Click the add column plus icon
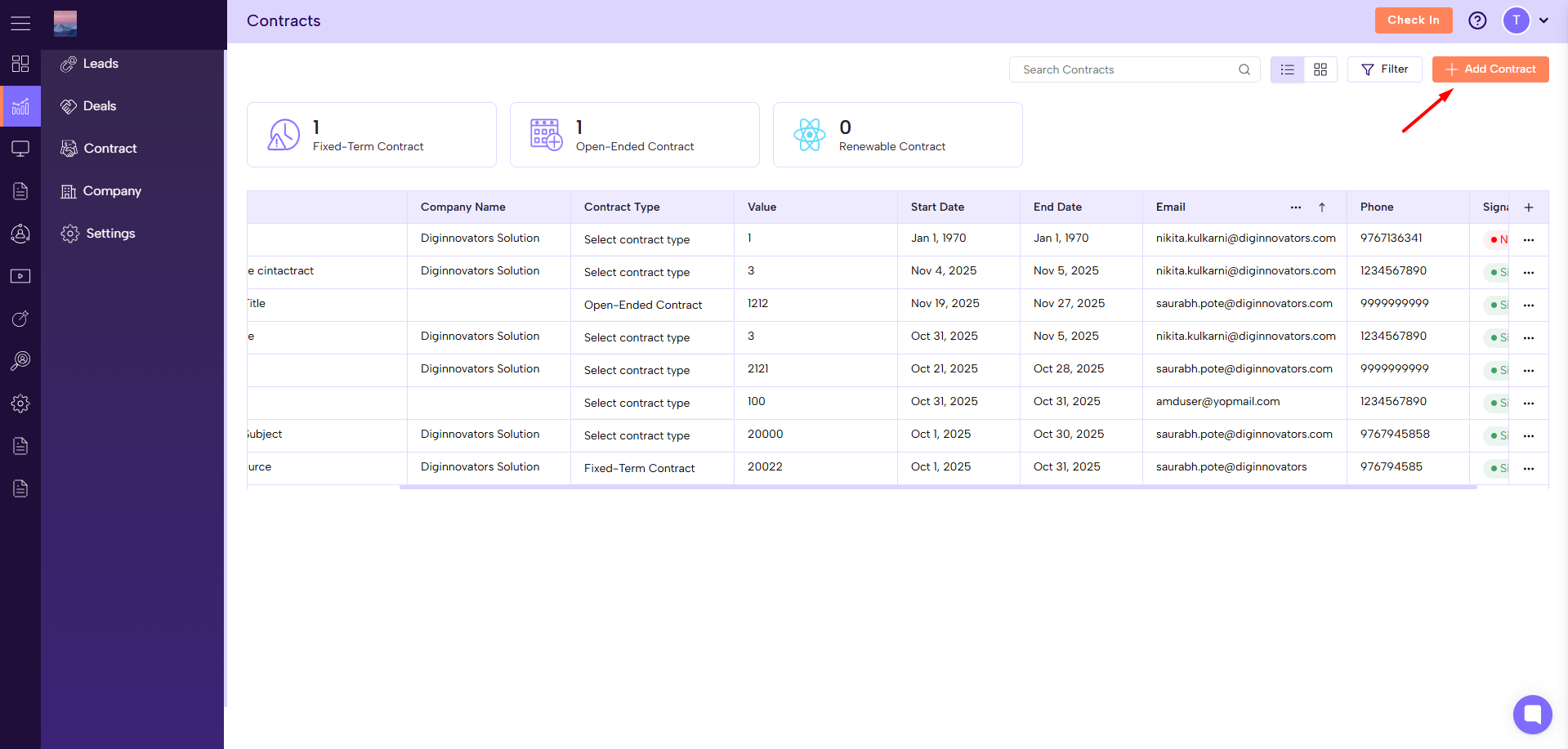The height and width of the screenshot is (749, 1568). coord(1529,207)
